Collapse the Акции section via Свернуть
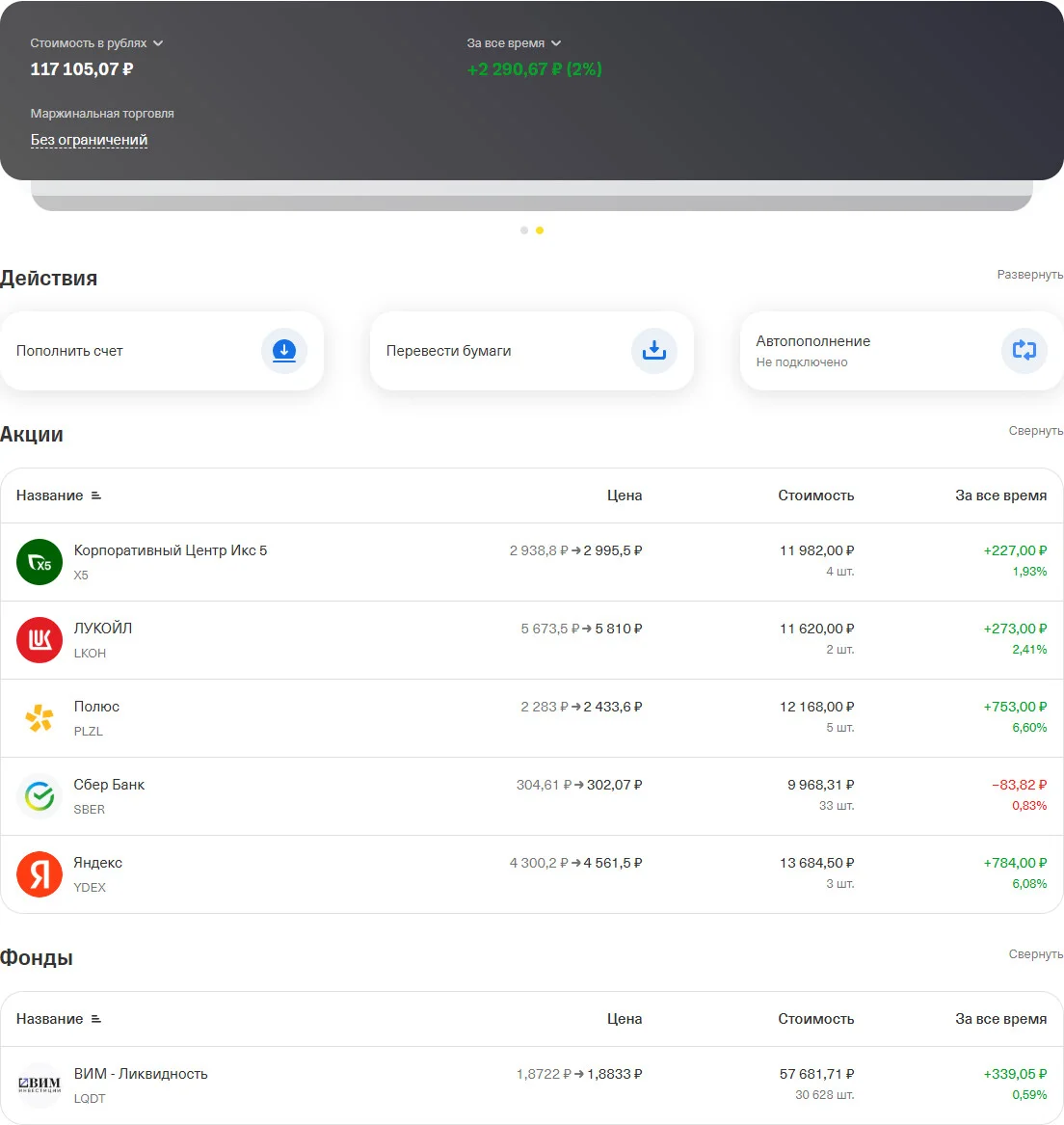Screen dimensions: 1064x1125 [x=1036, y=431]
